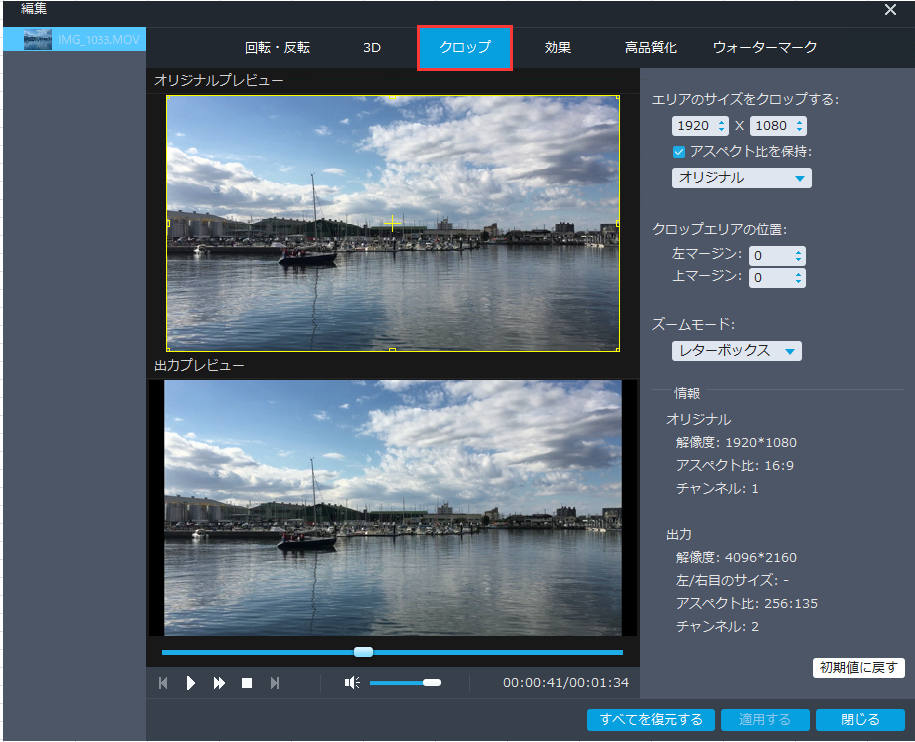Stop the video playback
This screenshot has width=915, height=742.
click(247, 683)
